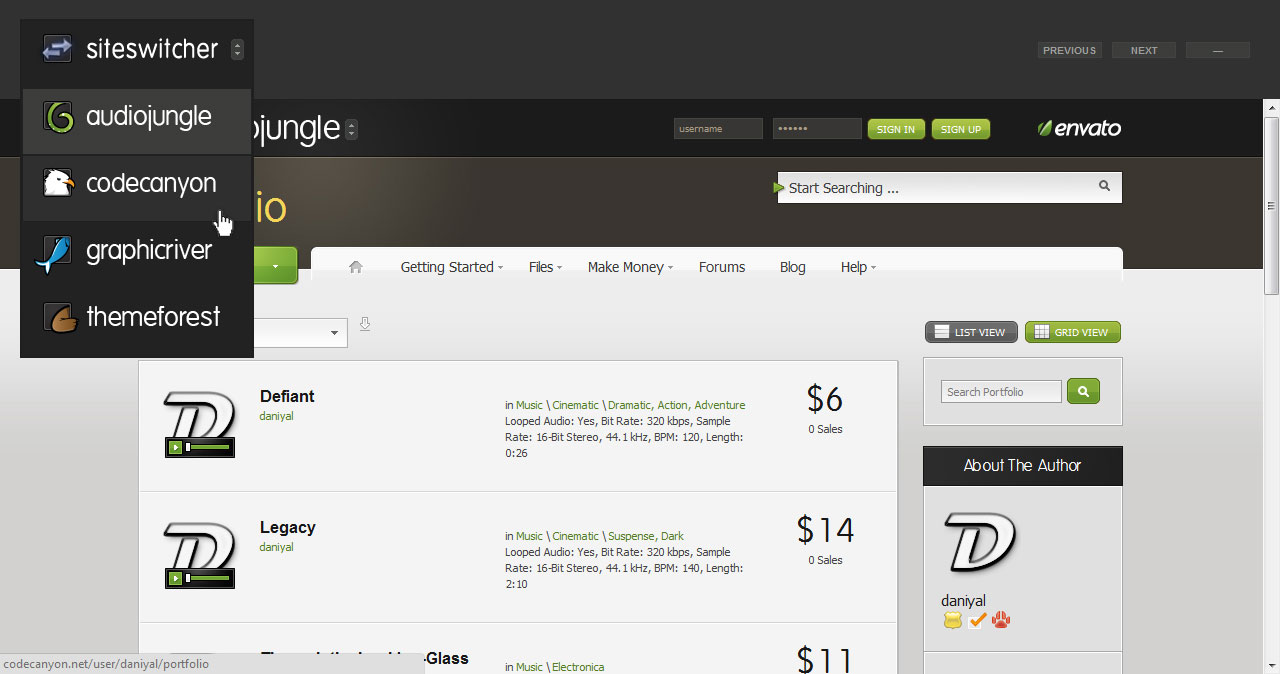Focus the username field

[x=718, y=129]
